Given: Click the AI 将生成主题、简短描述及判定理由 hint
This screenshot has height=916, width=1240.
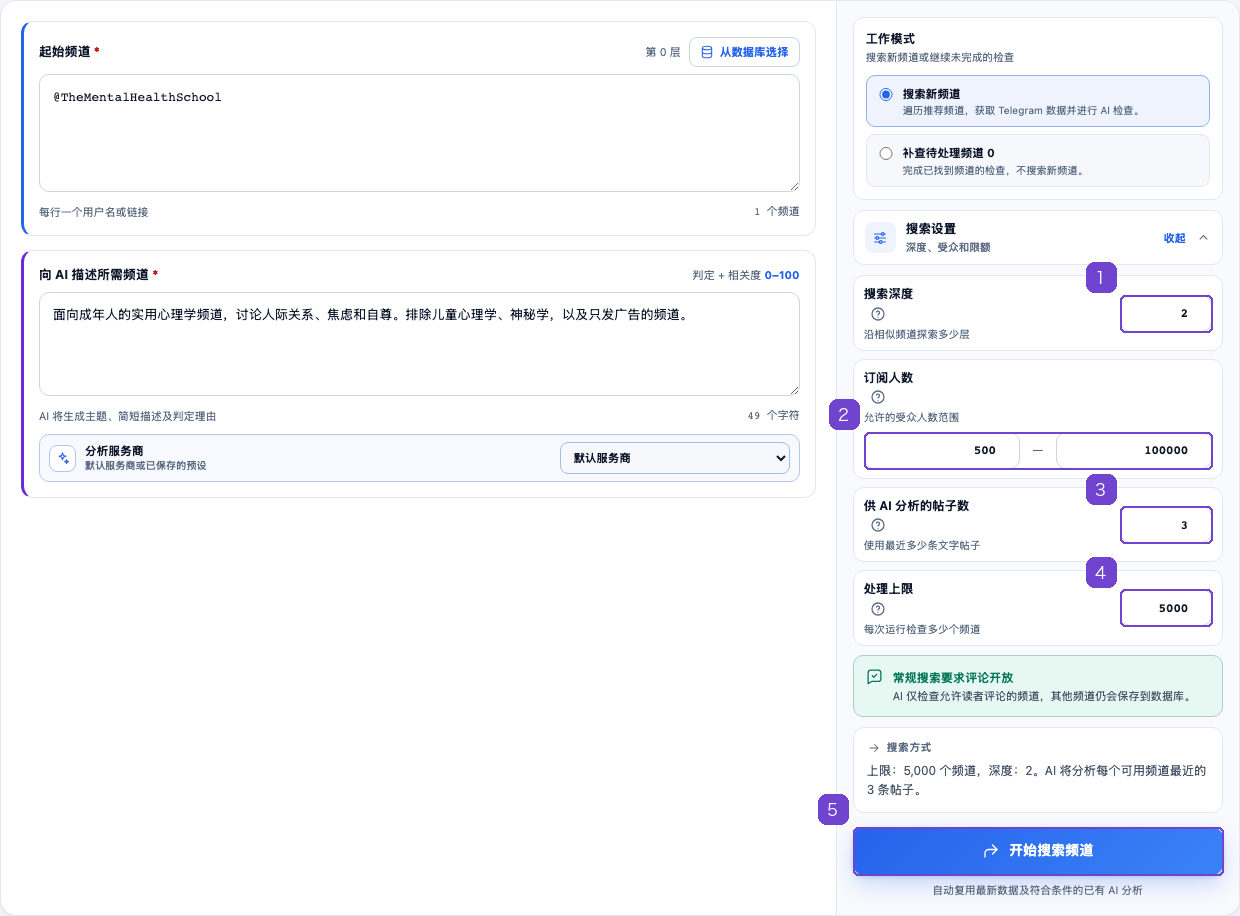Looking at the screenshot, I should (127, 416).
